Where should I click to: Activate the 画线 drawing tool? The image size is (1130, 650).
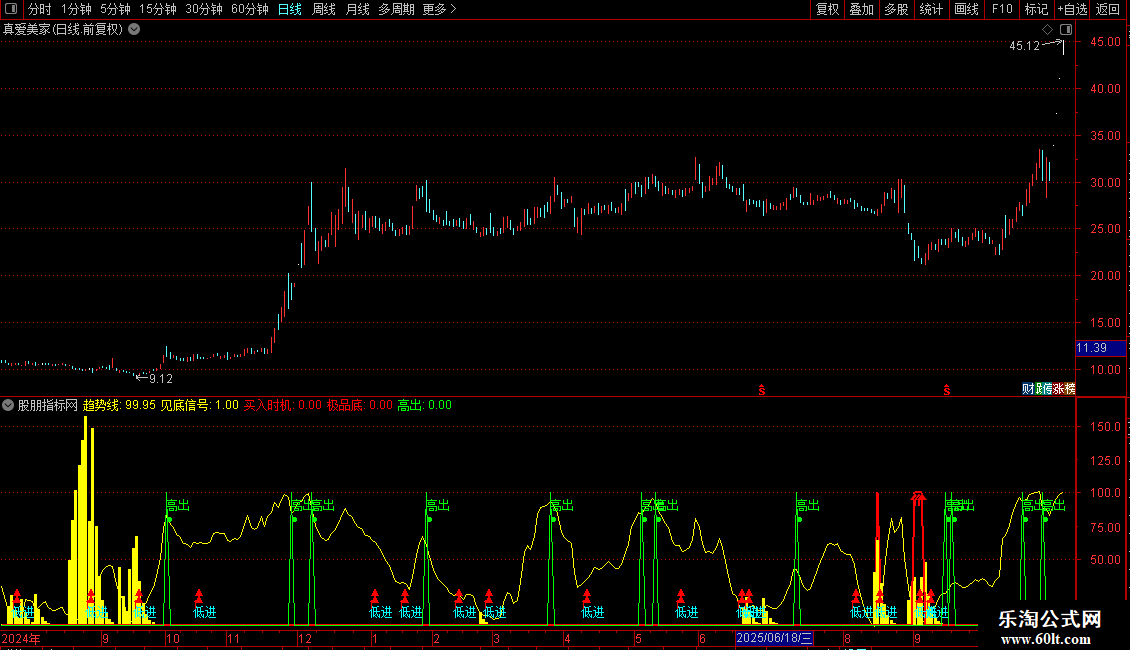point(966,9)
